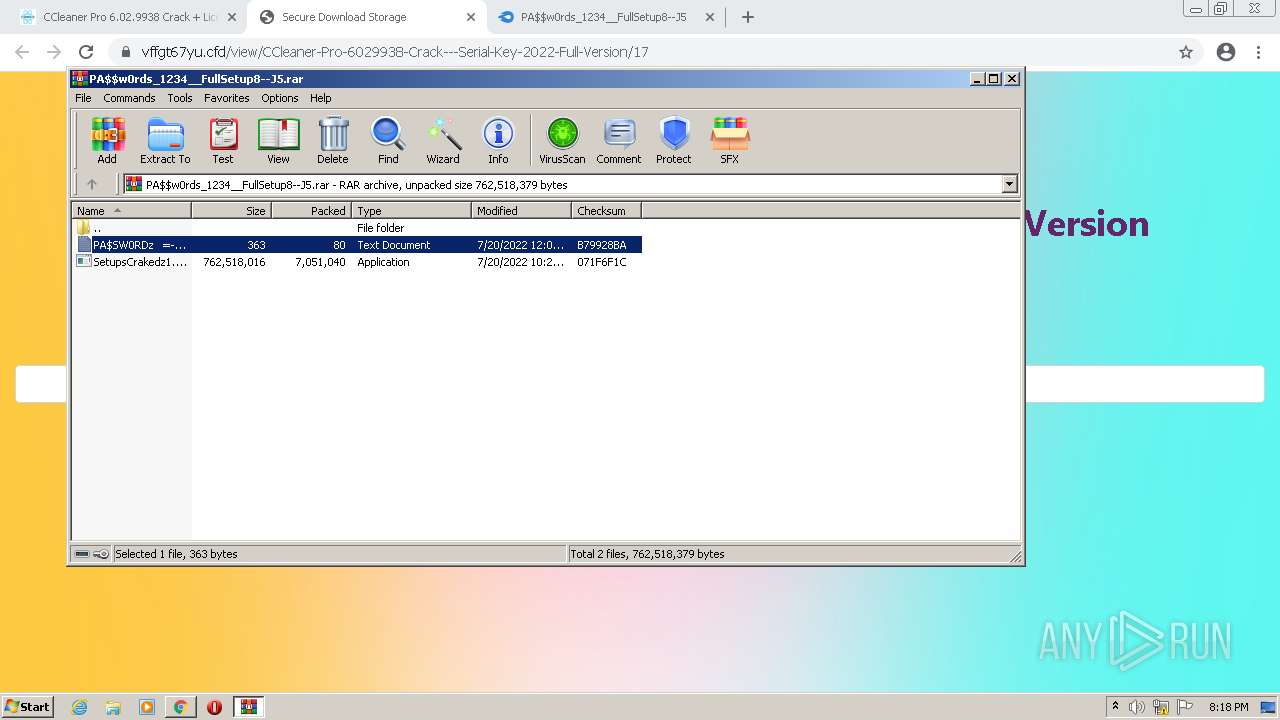This screenshot has height=720, width=1280.
Task: Open the Find magnifier tool
Action: 388,140
